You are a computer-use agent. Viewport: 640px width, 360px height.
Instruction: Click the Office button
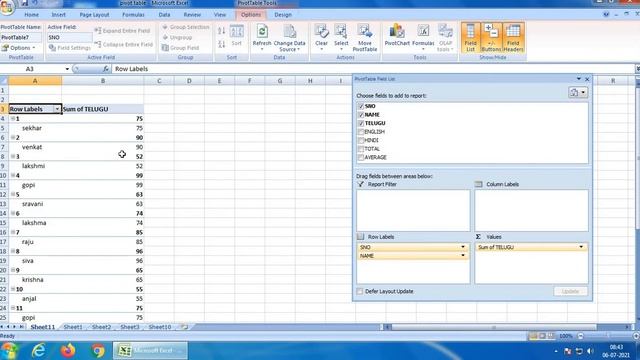pos(7,7)
